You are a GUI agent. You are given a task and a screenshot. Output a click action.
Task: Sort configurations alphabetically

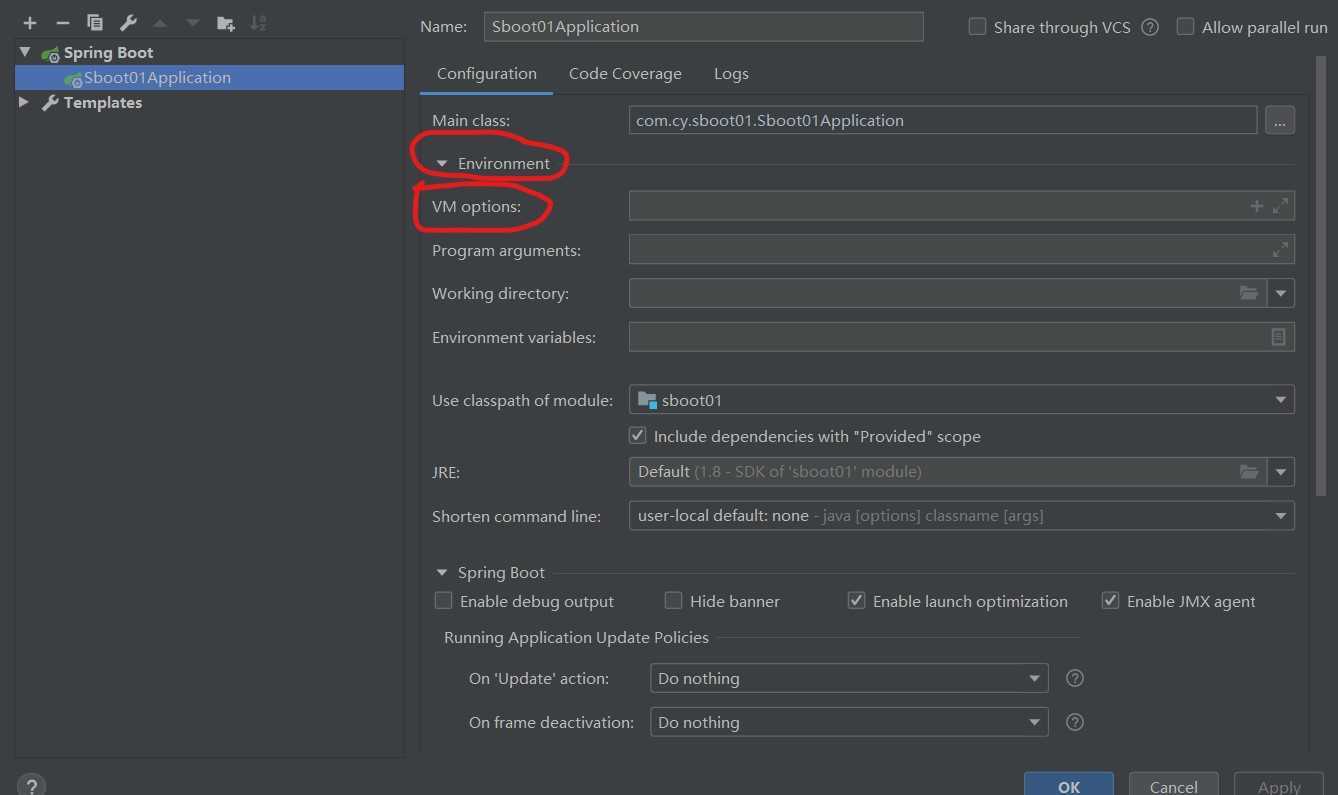pyautogui.click(x=258, y=22)
